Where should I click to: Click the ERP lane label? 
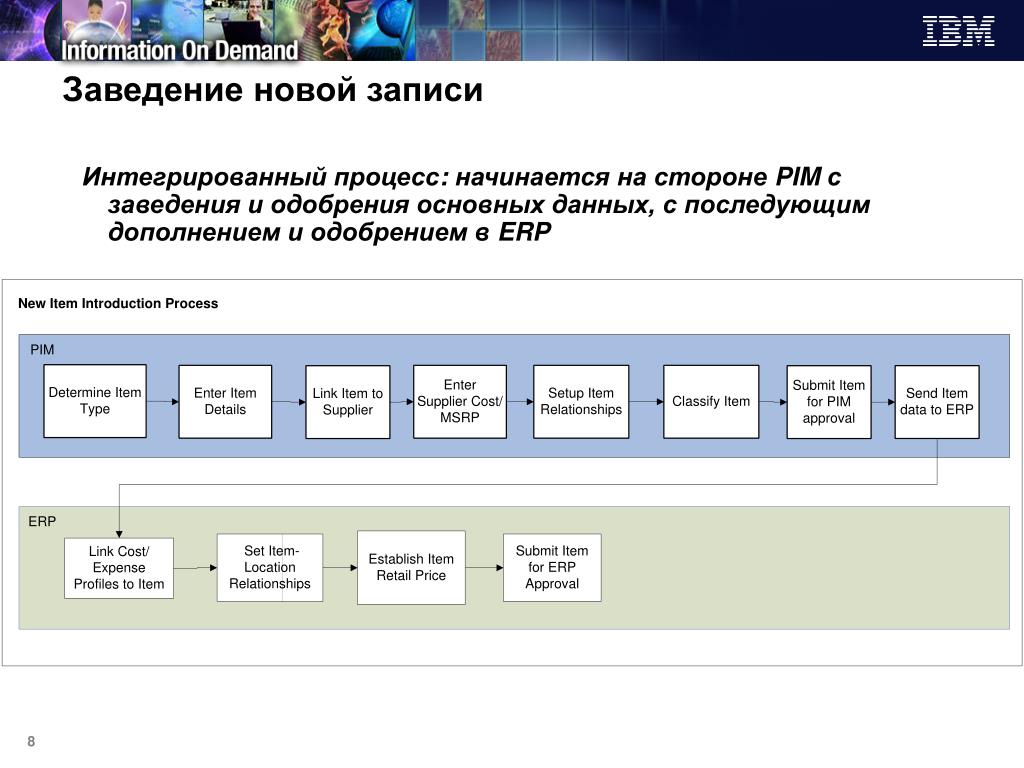[x=42, y=521]
